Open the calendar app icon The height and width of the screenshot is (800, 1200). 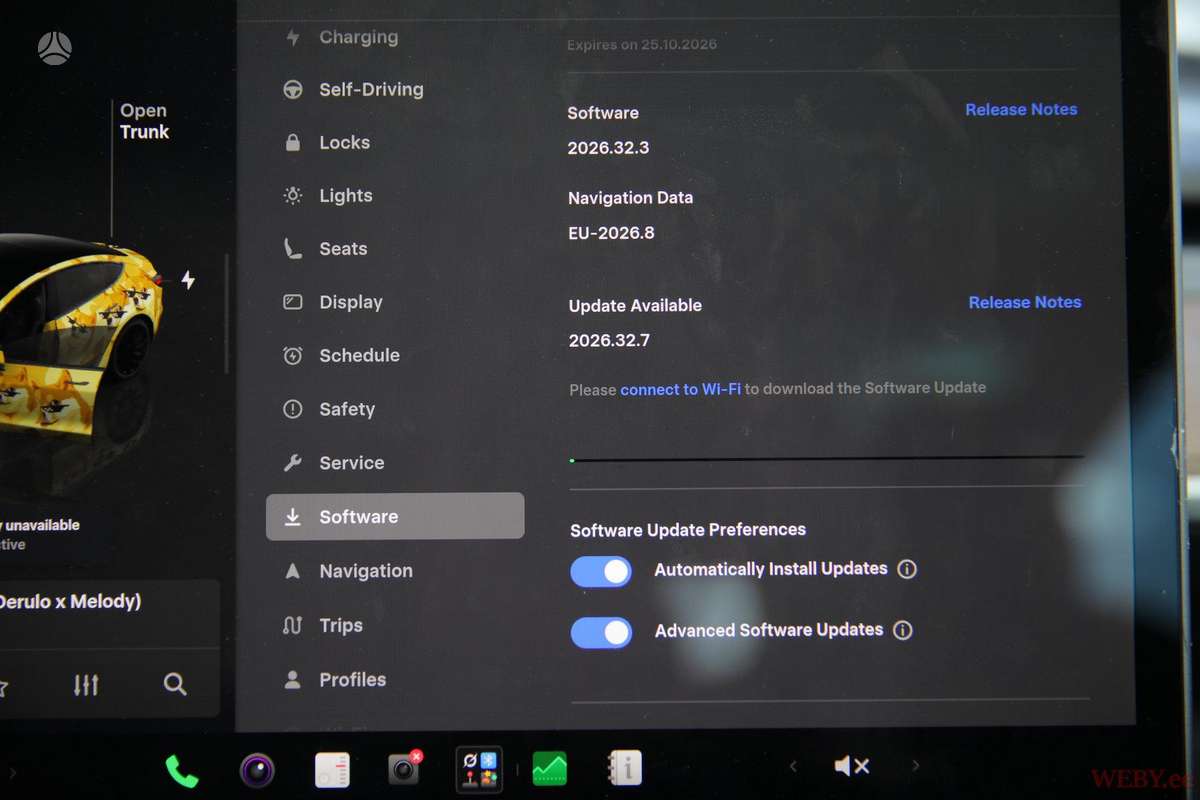point(332,770)
